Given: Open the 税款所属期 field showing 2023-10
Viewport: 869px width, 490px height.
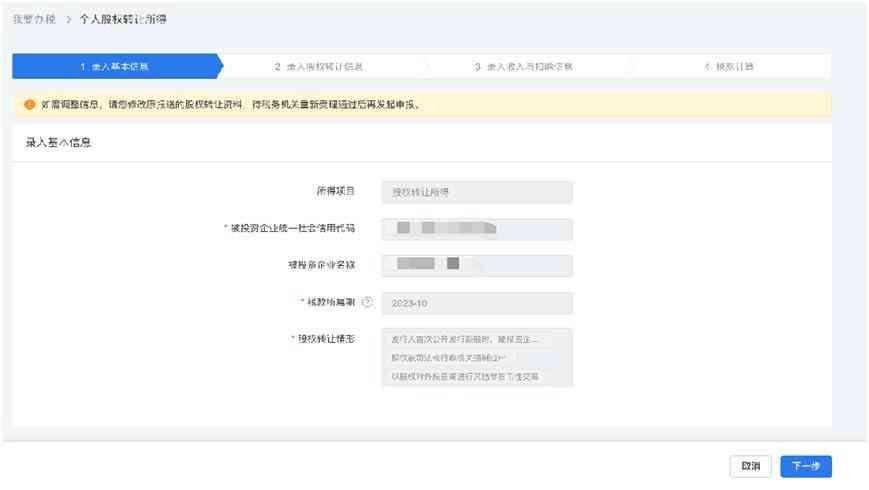Looking at the screenshot, I should tap(477, 303).
